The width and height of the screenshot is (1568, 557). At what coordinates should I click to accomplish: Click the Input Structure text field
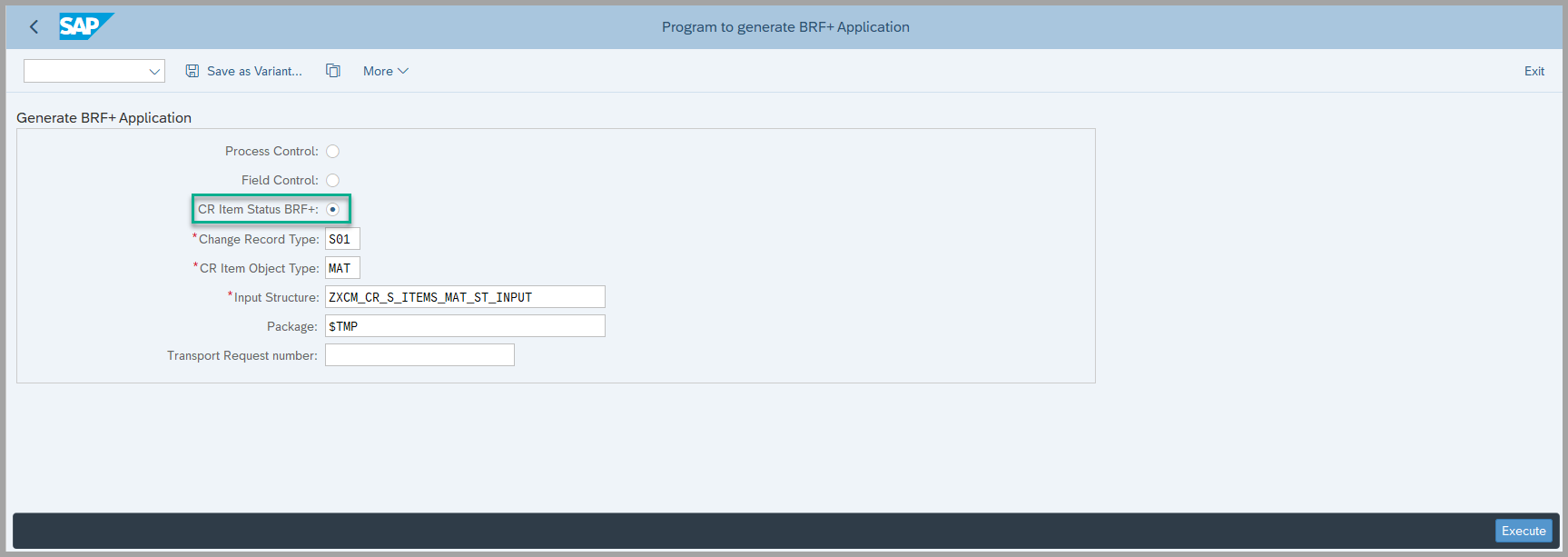click(x=465, y=297)
